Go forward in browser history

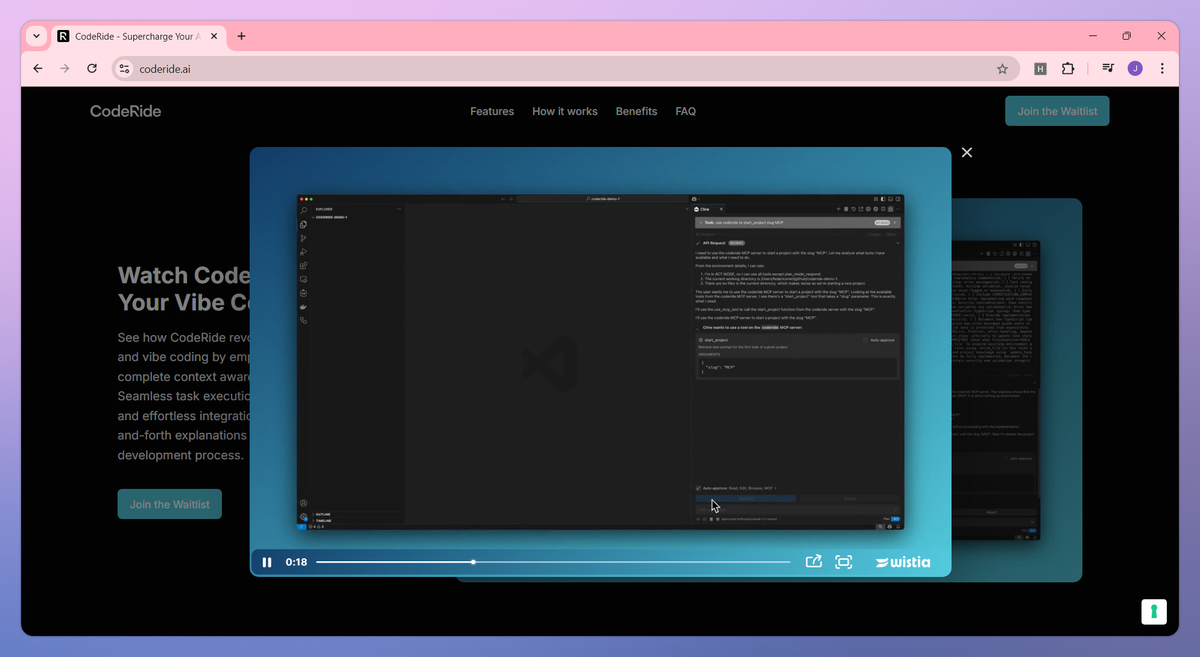64,69
